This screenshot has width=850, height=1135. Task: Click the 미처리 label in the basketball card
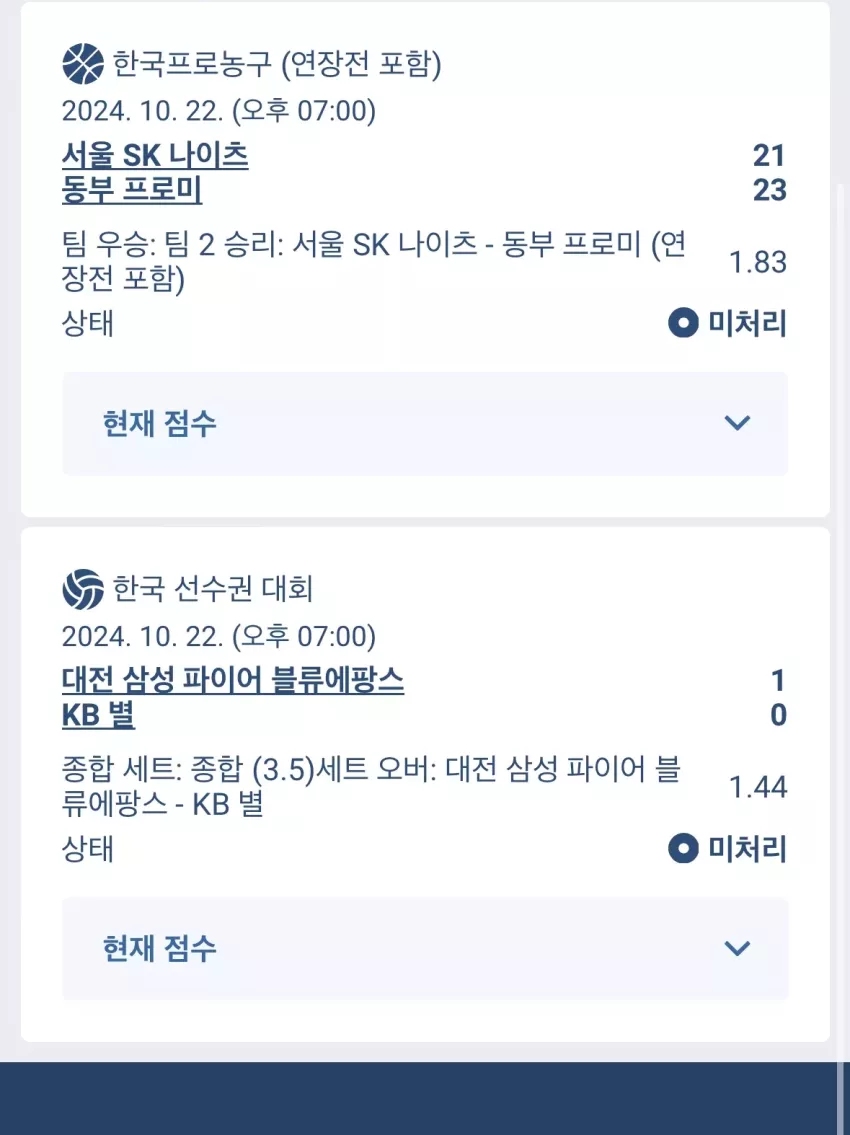pos(747,323)
